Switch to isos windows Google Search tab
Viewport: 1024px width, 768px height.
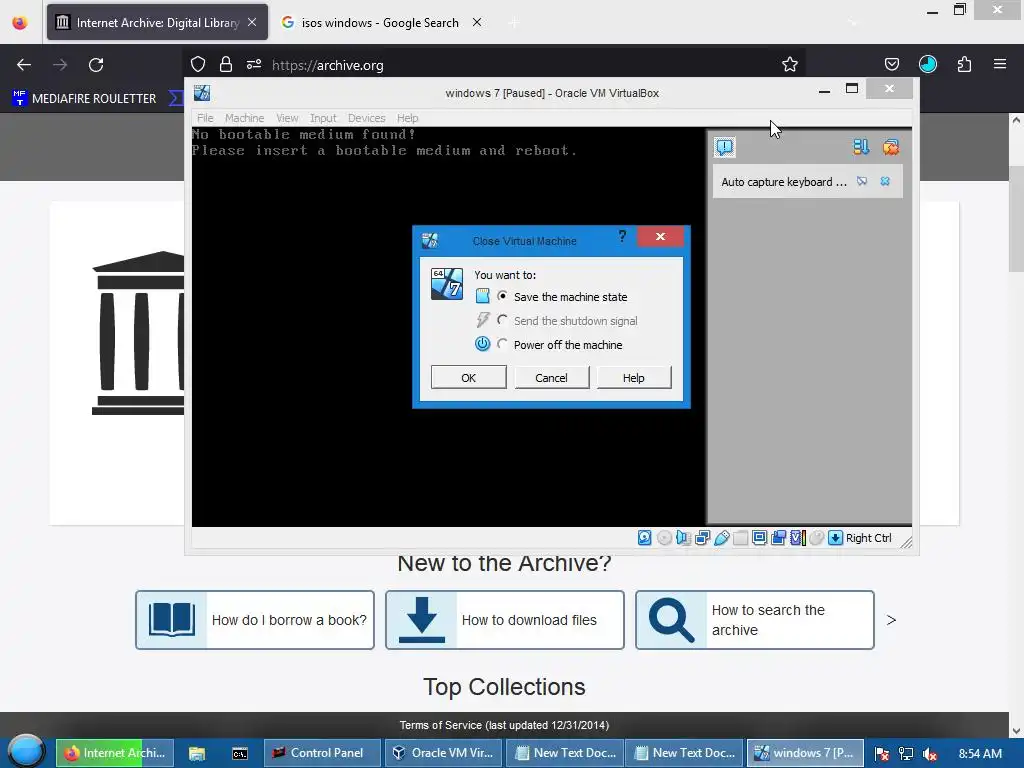tap(380, 23)
